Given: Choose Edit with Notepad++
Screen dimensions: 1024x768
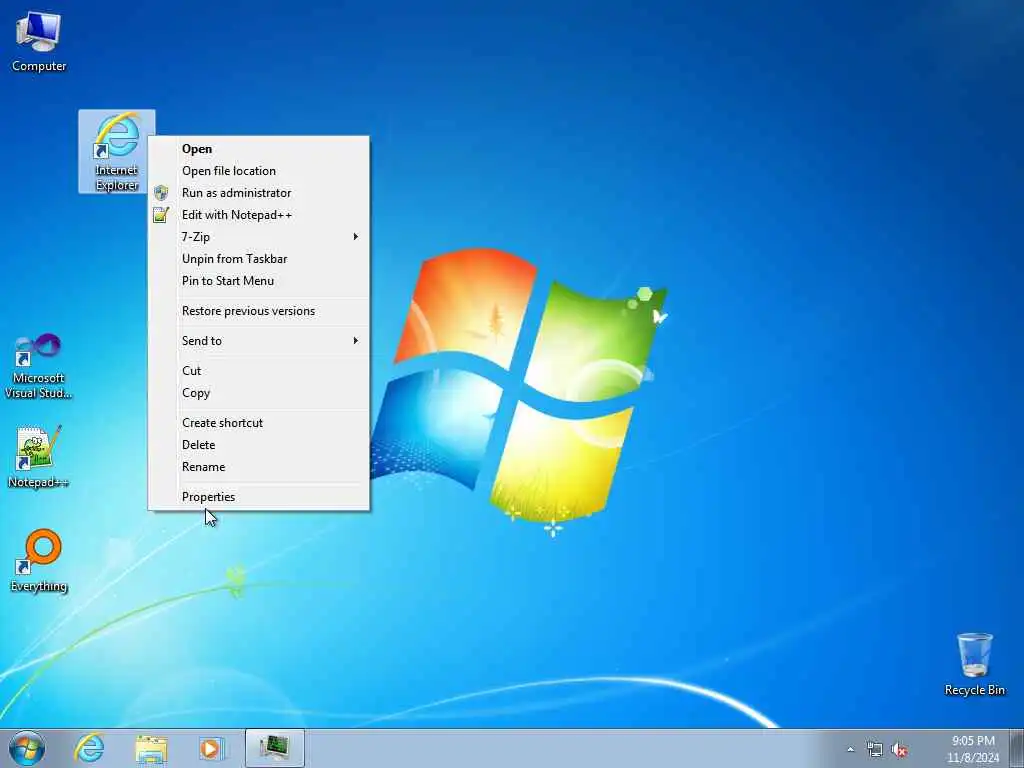Looking at the screenshot, I should (x=259, y=215).
